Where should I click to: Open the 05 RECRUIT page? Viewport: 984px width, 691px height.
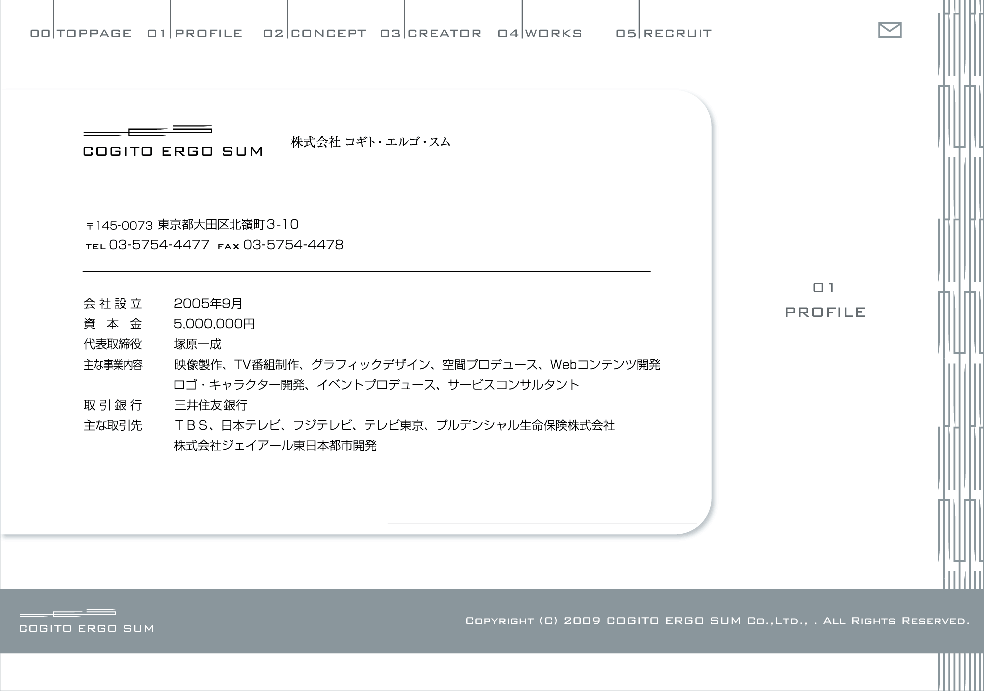[664, 33]
